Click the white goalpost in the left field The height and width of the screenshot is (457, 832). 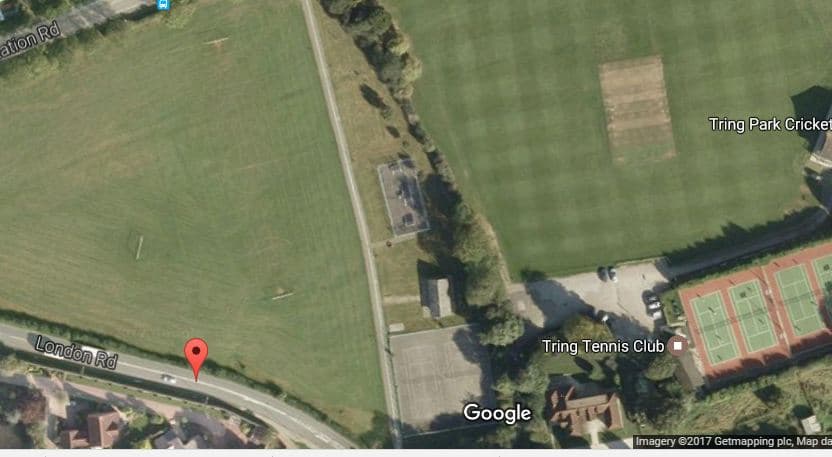[139, 247]
